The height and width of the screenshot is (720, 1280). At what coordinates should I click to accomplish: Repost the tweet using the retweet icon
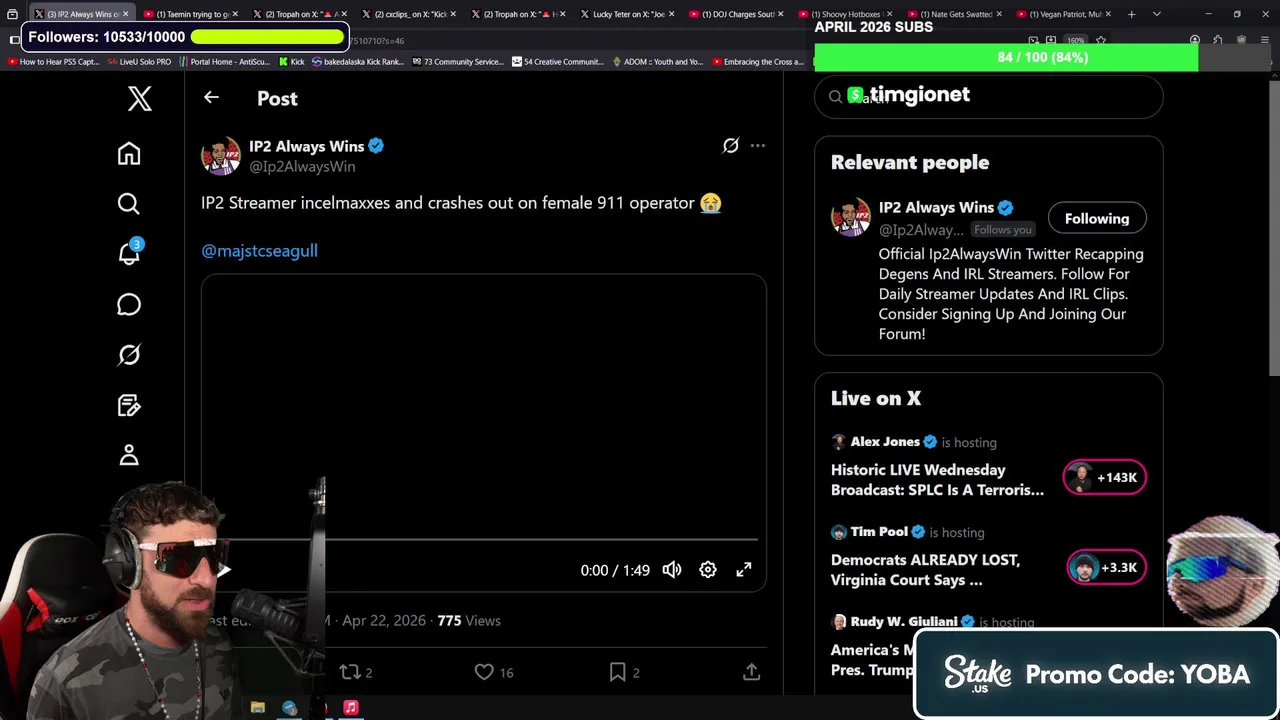pos(350,672)
